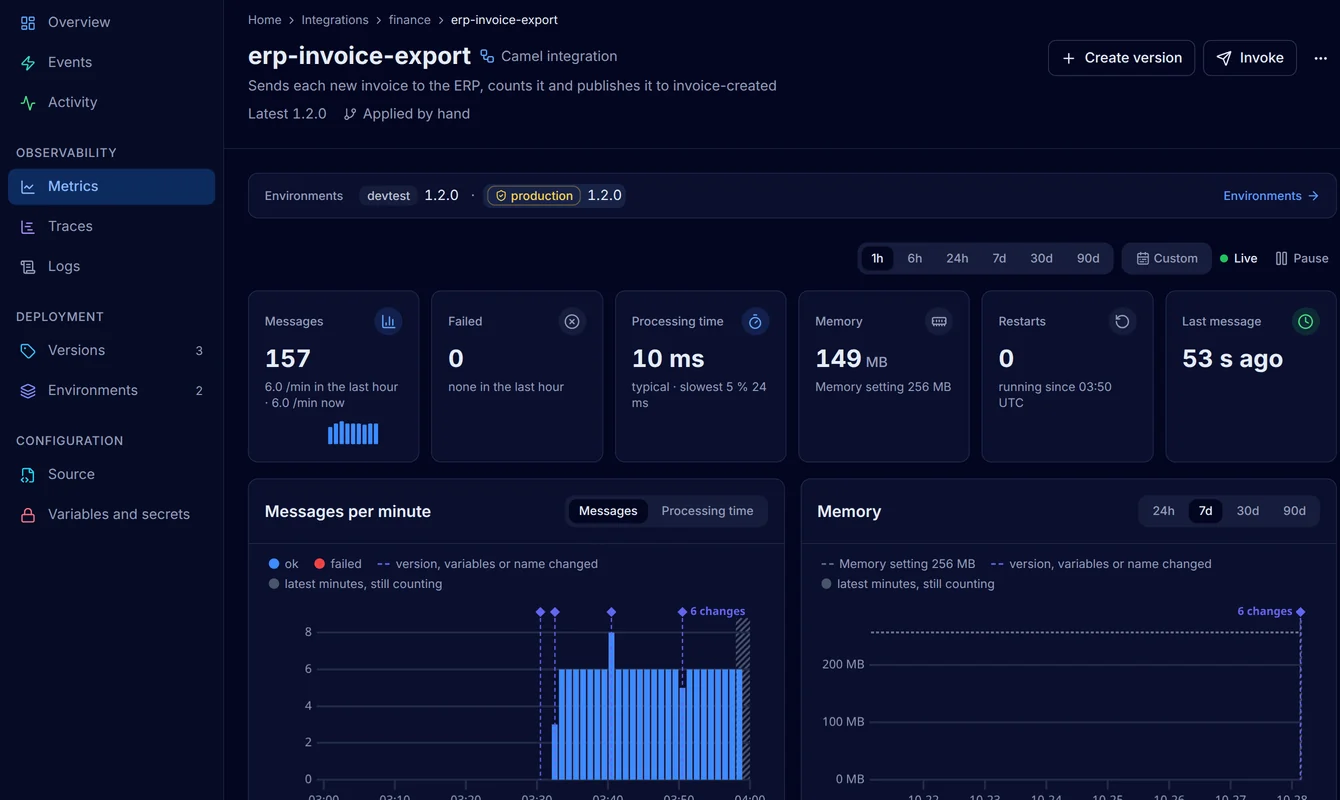The height and width of the screenshot is (800, 1340).
Task: Click the red lock icon for secrets
Action: pos(28,514)
